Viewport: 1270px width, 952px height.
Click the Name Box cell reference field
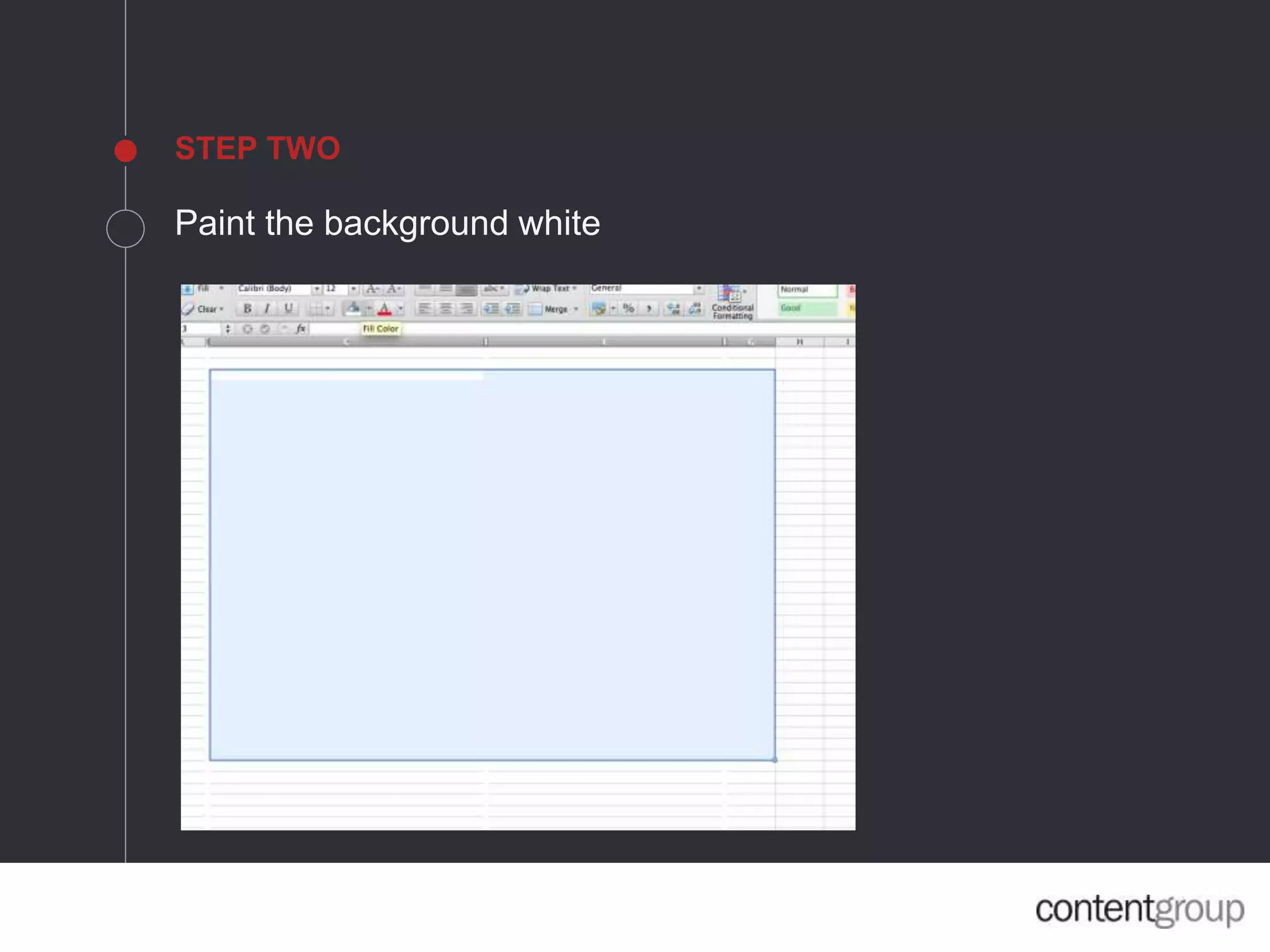(x=201, y=329)
